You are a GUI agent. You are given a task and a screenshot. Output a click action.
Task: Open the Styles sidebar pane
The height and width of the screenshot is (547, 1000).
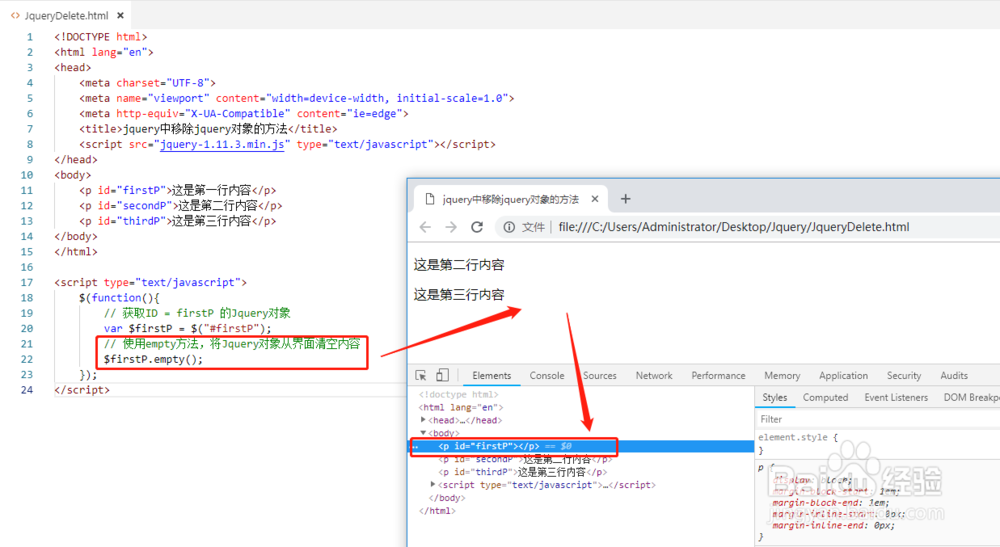775,397
